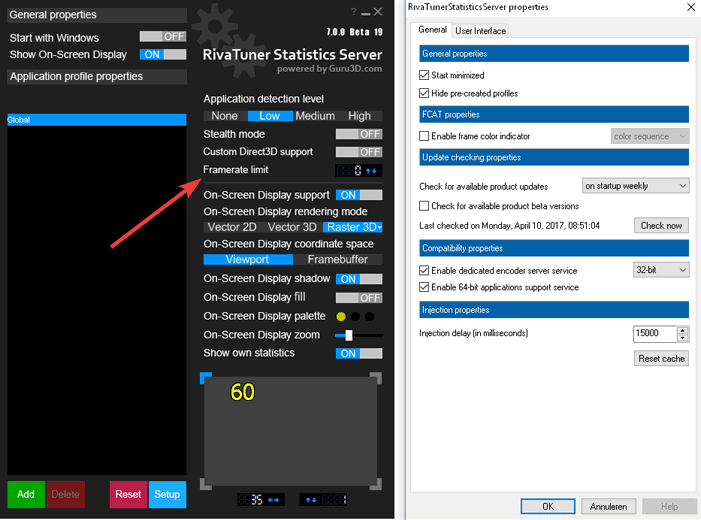This screenshot has width=701, height=520.
Task: Click the horizontal position arrows next to 35
Action: pyautogui.click(x=273, y=499)
